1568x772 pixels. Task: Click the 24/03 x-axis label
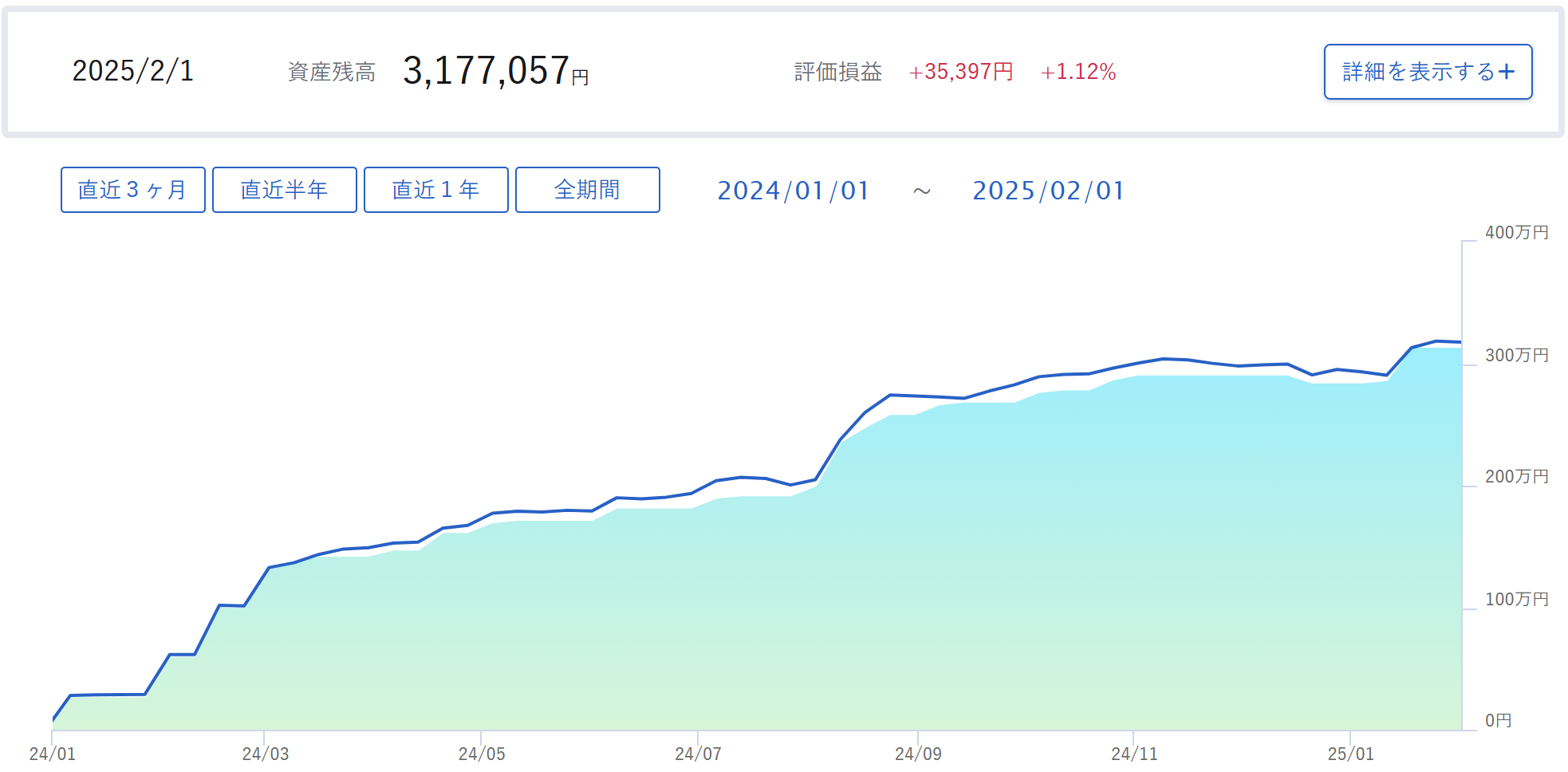coord(266,754)
